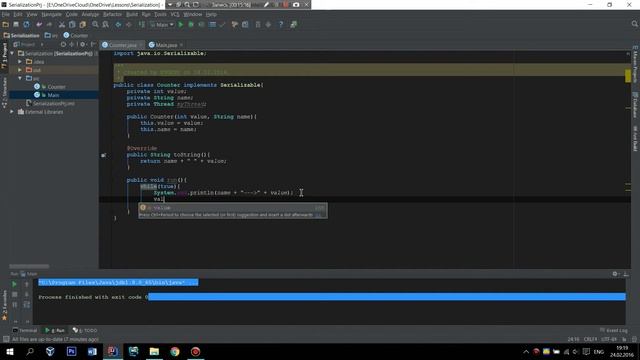Click the Copy toolbar icon

point(72,24)
